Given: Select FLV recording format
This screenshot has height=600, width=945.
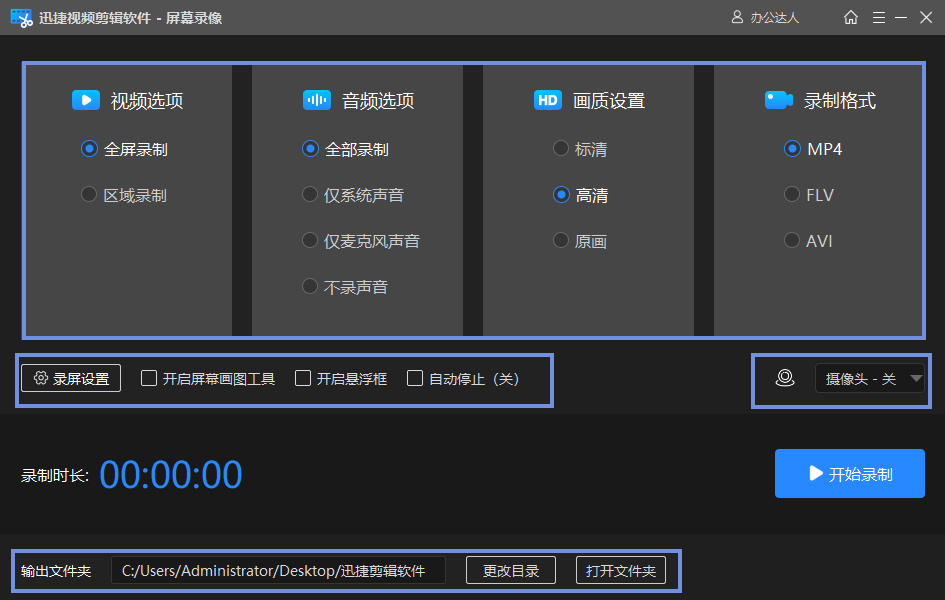Looking at the screenshot, I should (x=792, y=194).
